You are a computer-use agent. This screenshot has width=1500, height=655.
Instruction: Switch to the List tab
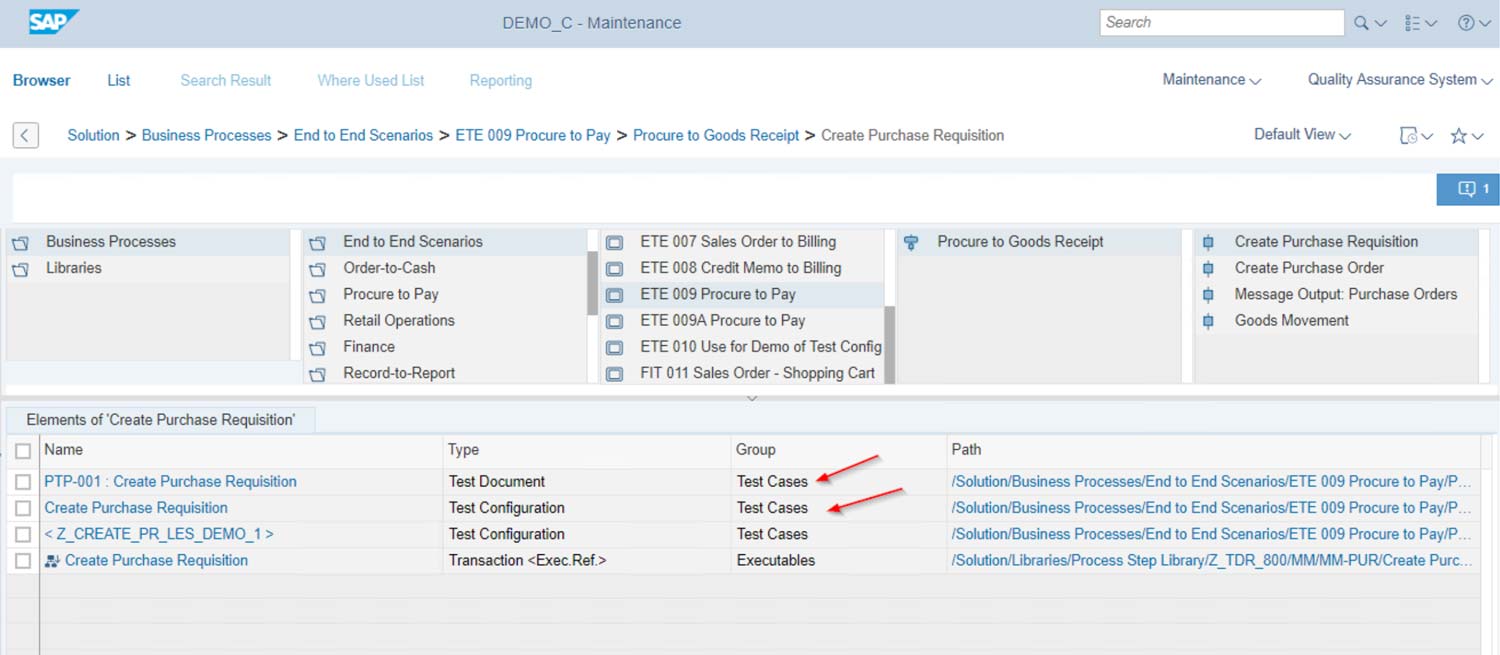pyautogui.click(x=118, y=81)
